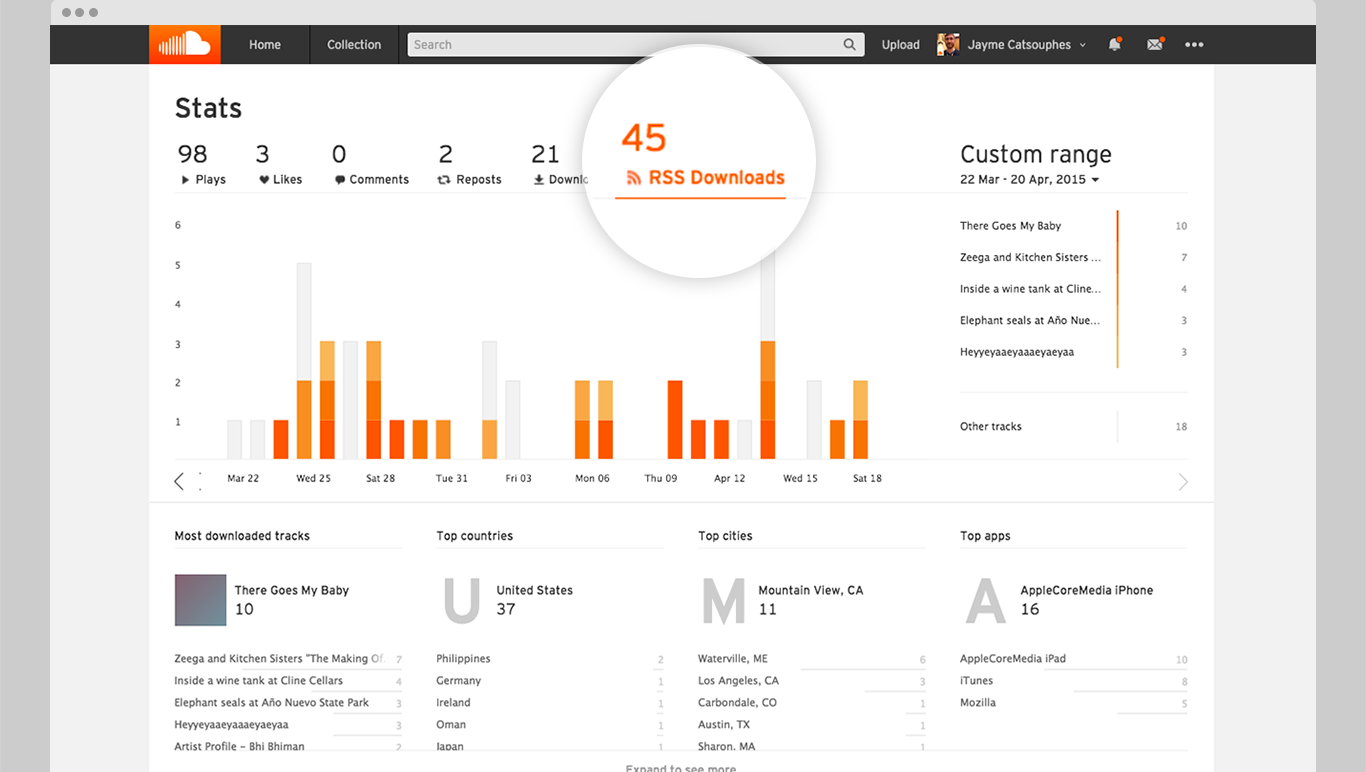
Task: Click the There Goes My Baby thumbnail
Action: pos(200,601)
